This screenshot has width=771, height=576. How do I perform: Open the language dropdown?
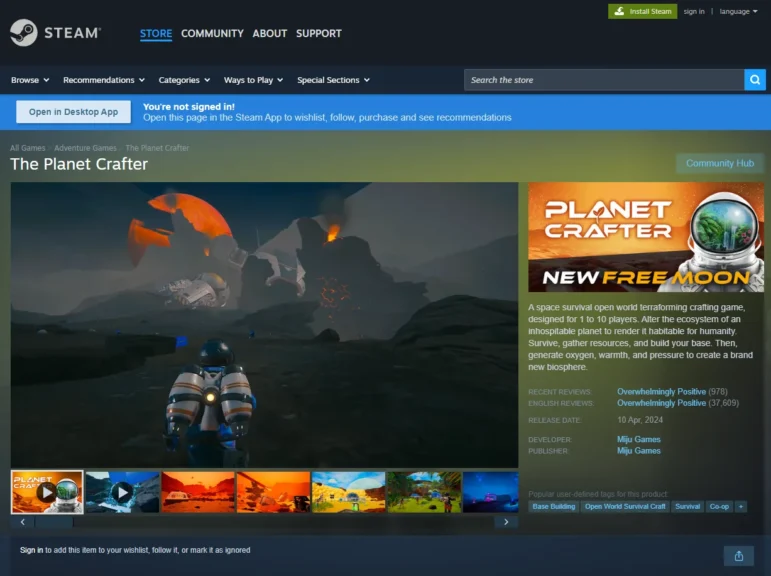pos(738,11)
